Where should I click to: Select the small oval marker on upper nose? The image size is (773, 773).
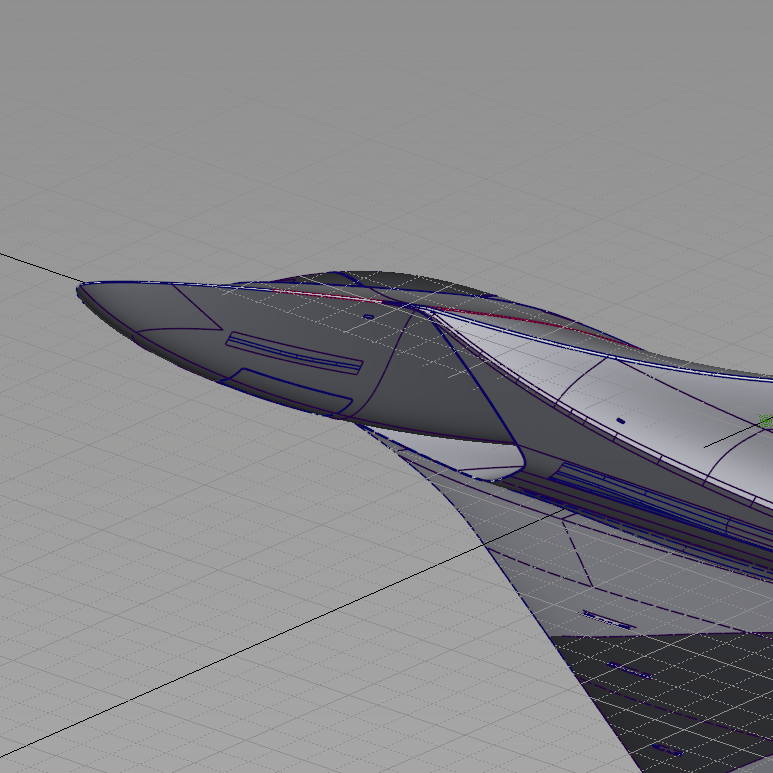368,317
